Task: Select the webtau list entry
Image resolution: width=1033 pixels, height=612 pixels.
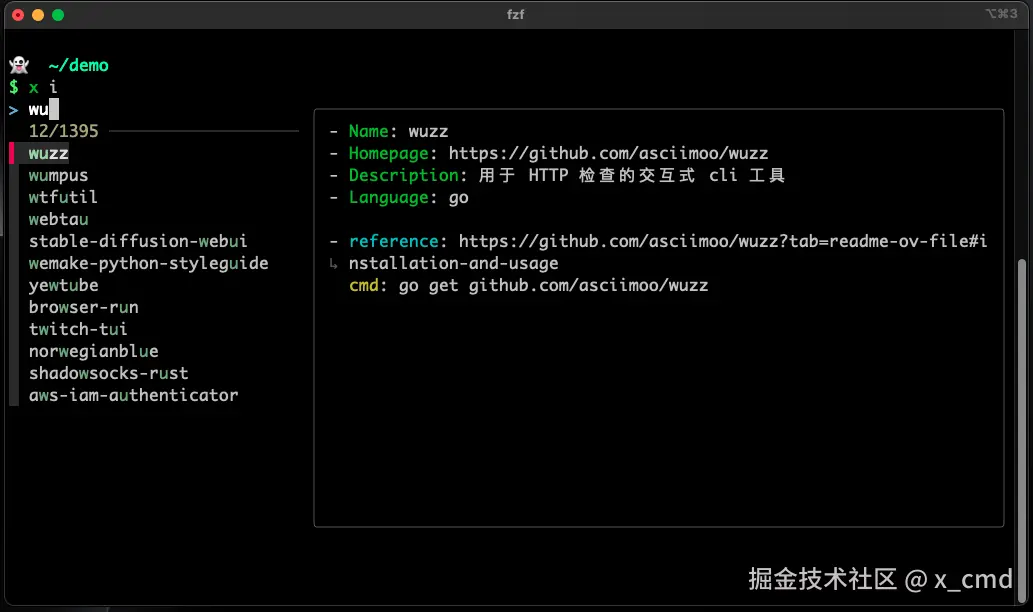Action: (x=58, y=219)
